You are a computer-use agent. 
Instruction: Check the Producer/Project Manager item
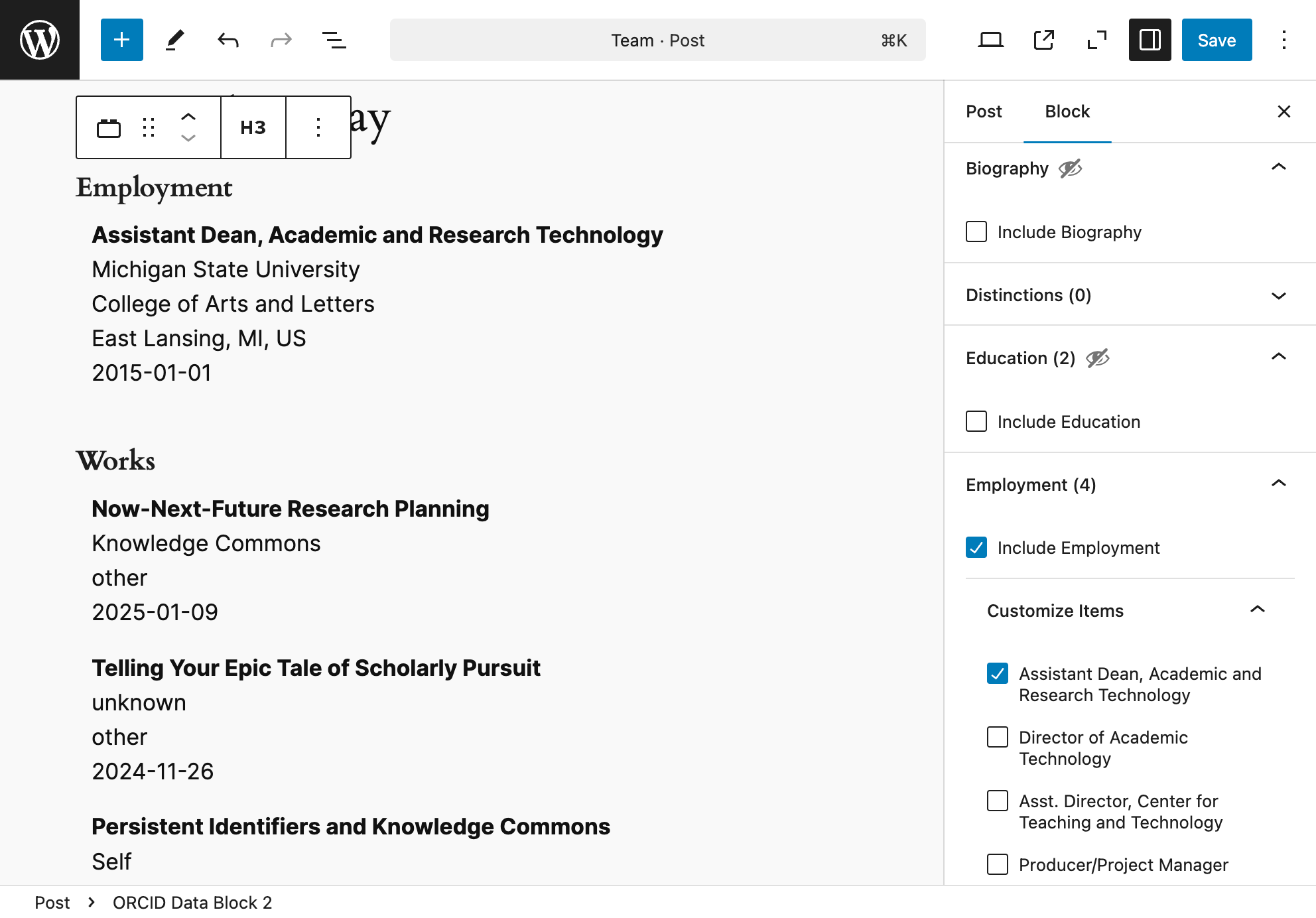click(x=998, y=865)
